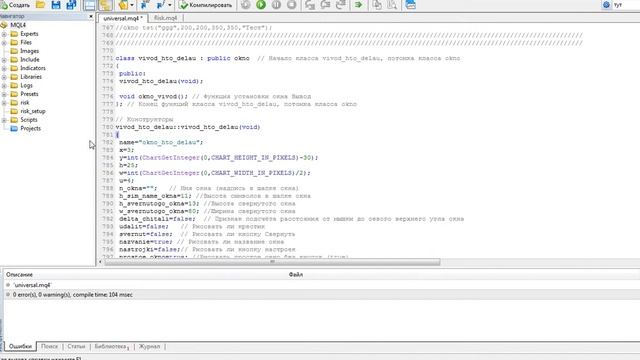Save the file using the single floppy icon
Viewport: 640px width, 360px height.
pyautogui.click(x=56, y=5)
